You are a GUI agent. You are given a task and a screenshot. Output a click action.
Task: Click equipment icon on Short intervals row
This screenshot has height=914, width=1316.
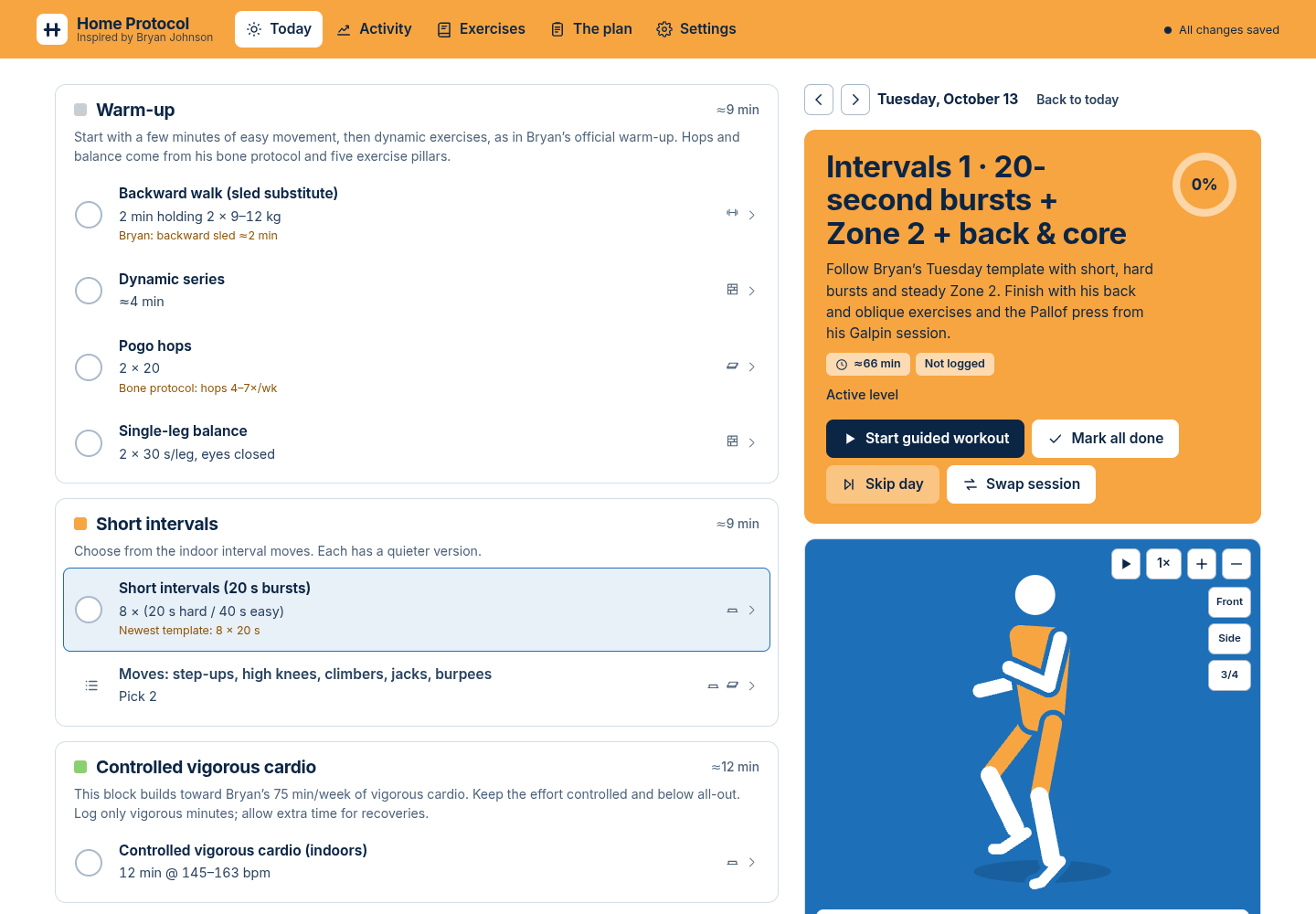pyautogui.click(x=732, y=611)
